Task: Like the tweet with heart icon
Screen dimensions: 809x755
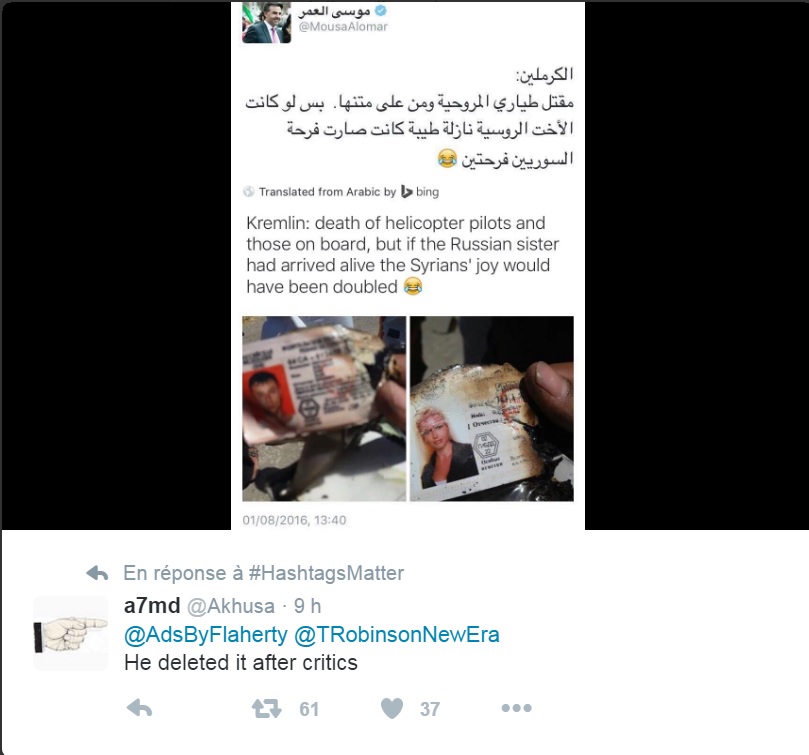Action: pyautogui.click(x=392, y=709)
